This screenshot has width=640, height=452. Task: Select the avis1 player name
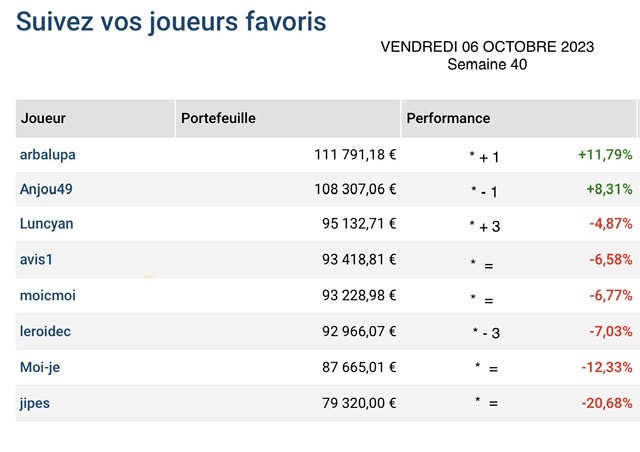36,260
